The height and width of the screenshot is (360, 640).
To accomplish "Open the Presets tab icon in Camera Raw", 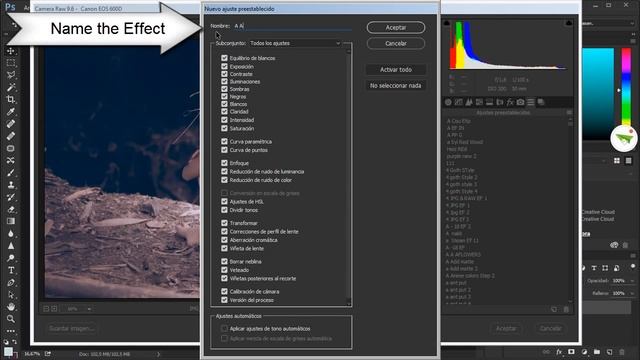I will 531,102.
